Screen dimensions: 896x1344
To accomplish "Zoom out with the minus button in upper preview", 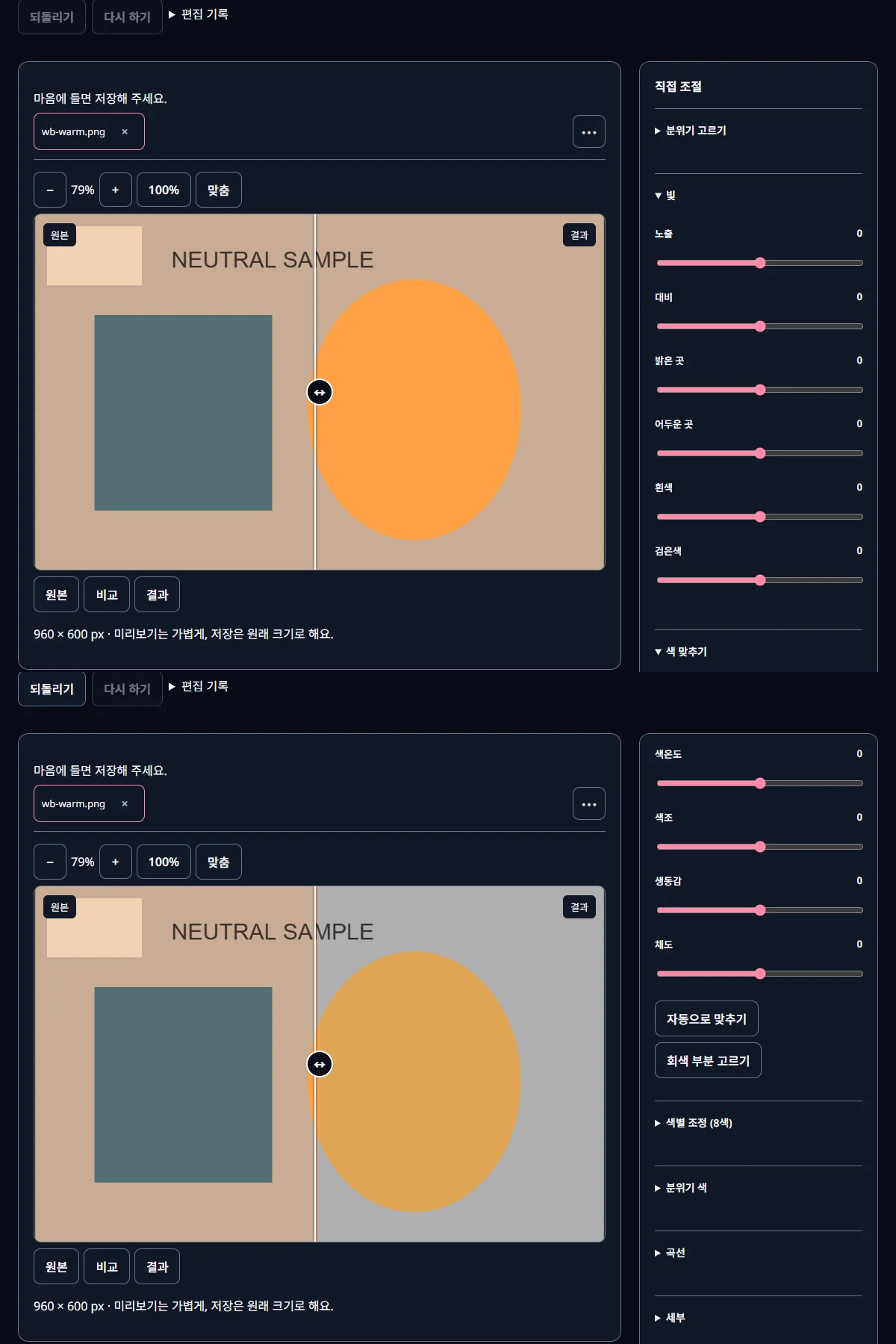I will click(50, 190).
